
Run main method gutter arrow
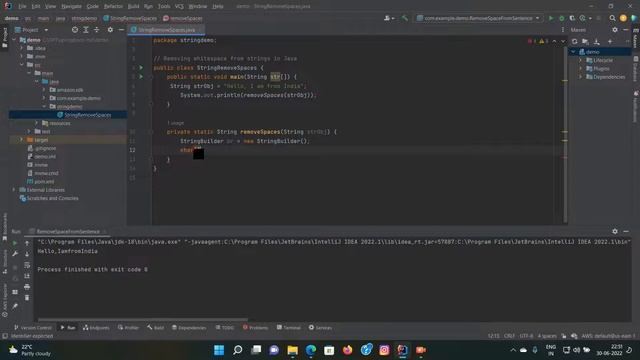tap(141, 77)
